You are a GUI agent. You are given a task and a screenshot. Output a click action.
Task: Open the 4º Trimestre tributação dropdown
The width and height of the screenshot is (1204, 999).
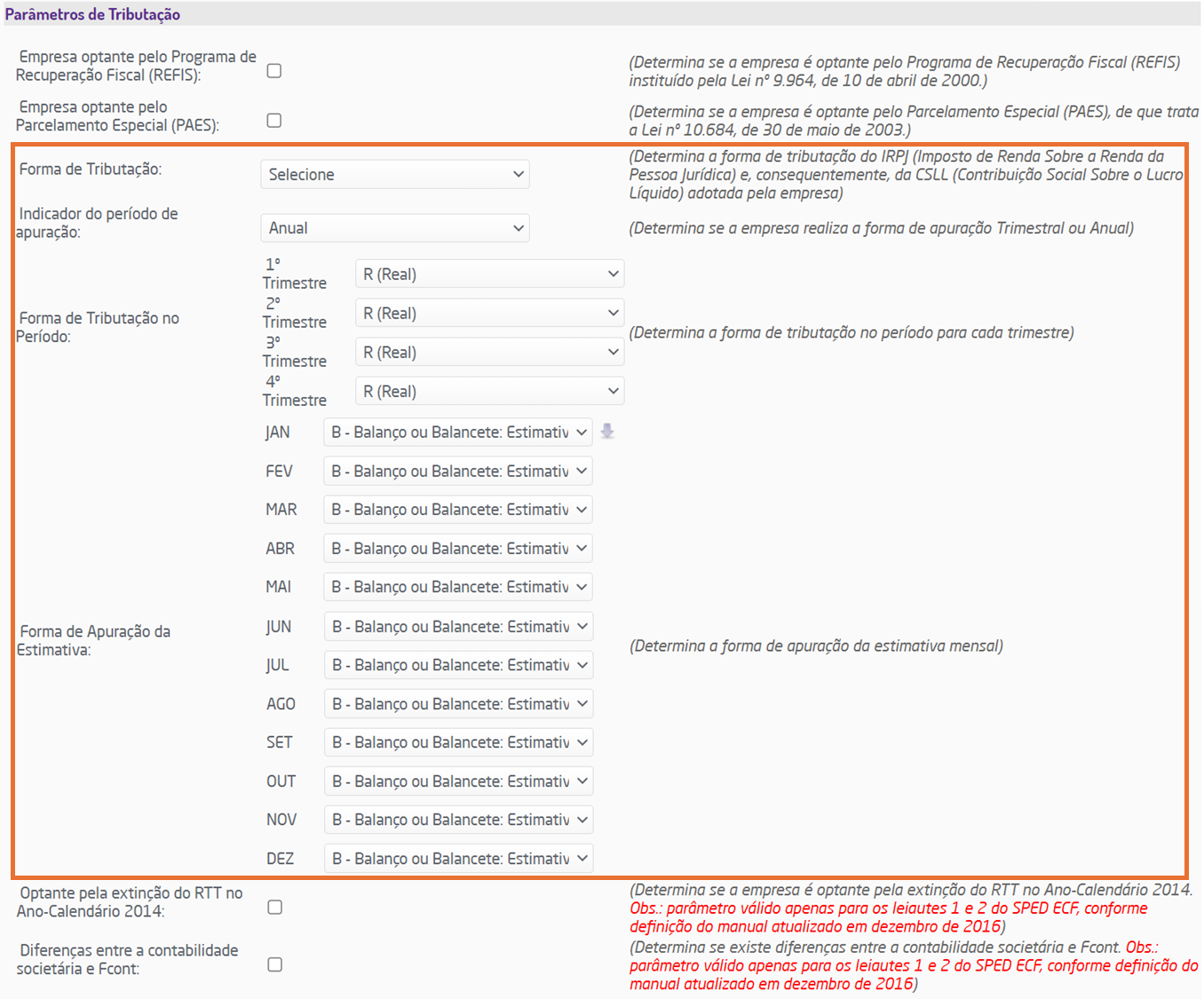point(489,391)
